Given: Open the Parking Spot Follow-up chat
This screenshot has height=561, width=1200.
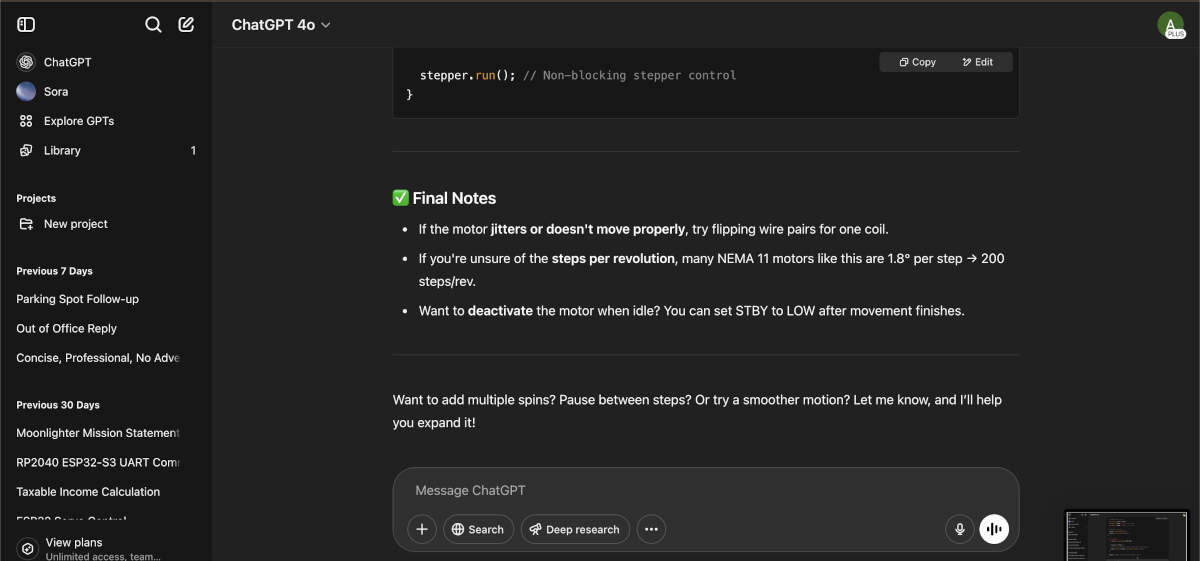Looking at the screenshot, I should click(106, 299).
